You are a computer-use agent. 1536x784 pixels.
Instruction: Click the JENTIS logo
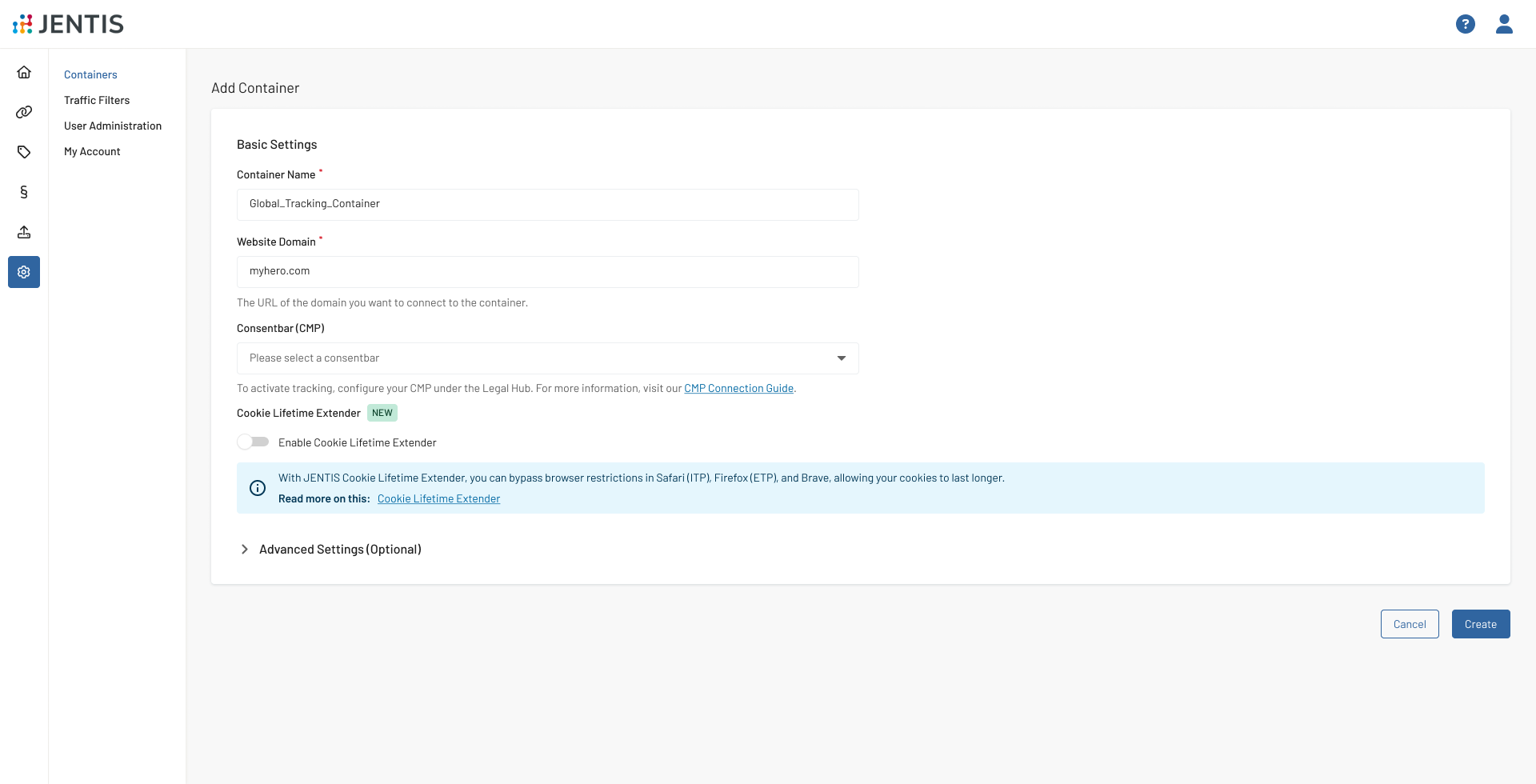point(69,24)
